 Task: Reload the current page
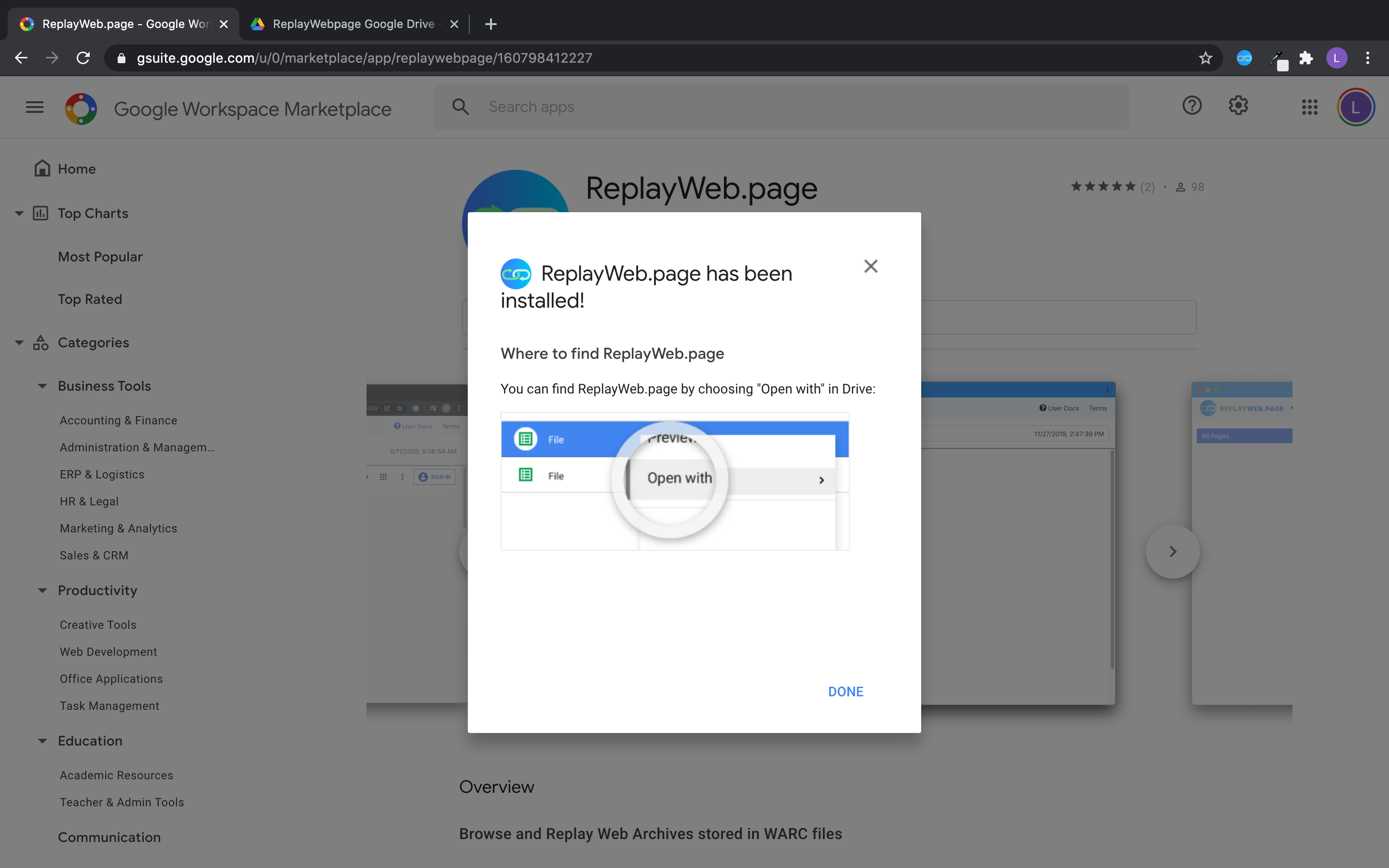(x=83, y=58)
